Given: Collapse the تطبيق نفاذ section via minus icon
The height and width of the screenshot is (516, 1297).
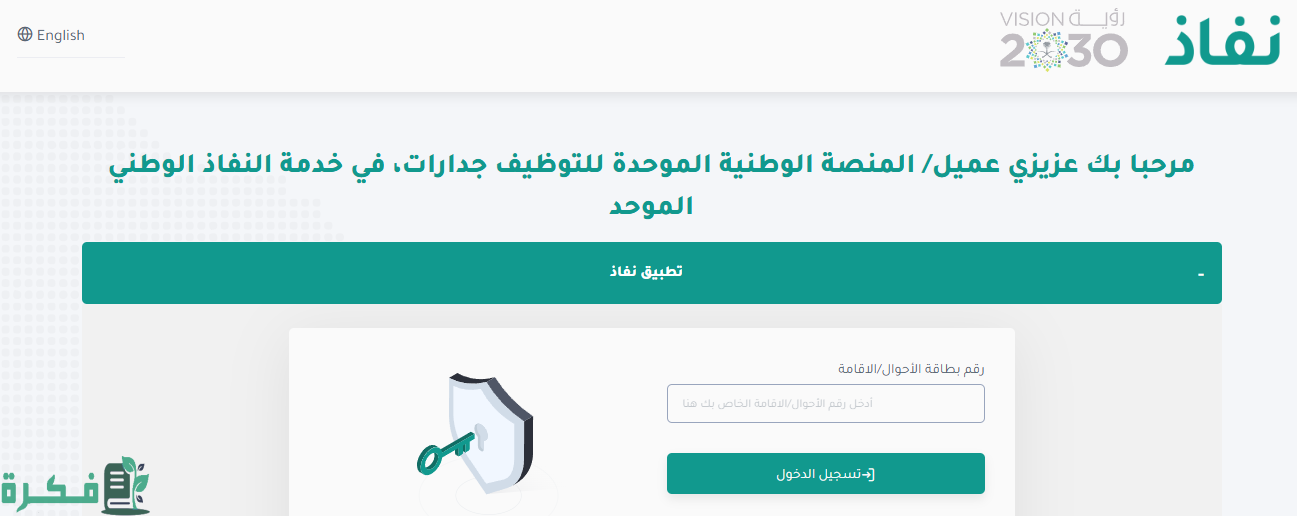Looking at the screenshot, I should pos(1200,274).
